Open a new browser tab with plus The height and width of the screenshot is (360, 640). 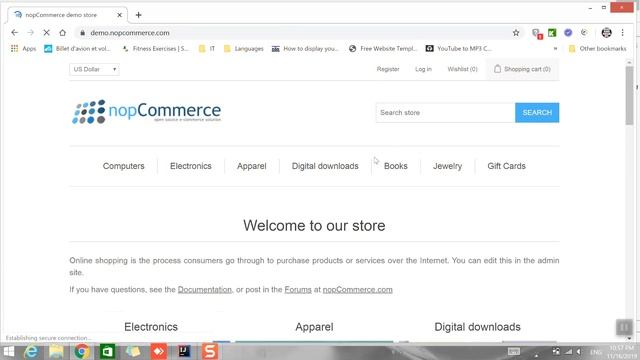coord(138,15)
